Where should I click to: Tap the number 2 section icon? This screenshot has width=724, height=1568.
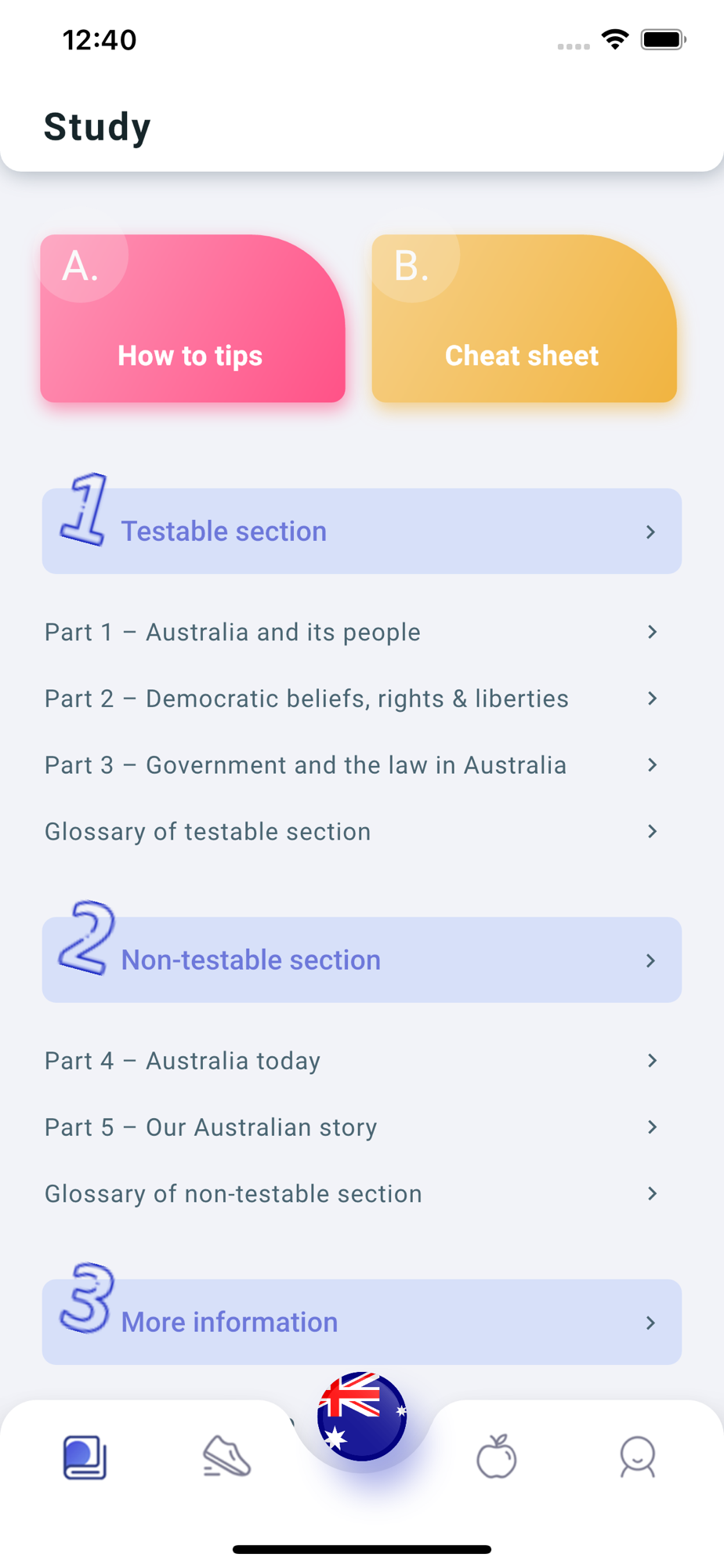click(x=86, y=938)
